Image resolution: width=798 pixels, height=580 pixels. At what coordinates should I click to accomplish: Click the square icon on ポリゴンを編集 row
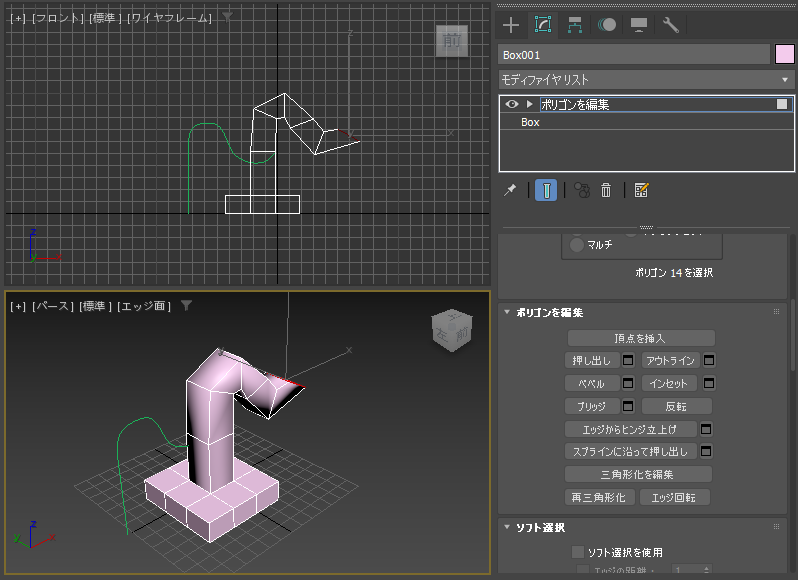coord(782,104)
